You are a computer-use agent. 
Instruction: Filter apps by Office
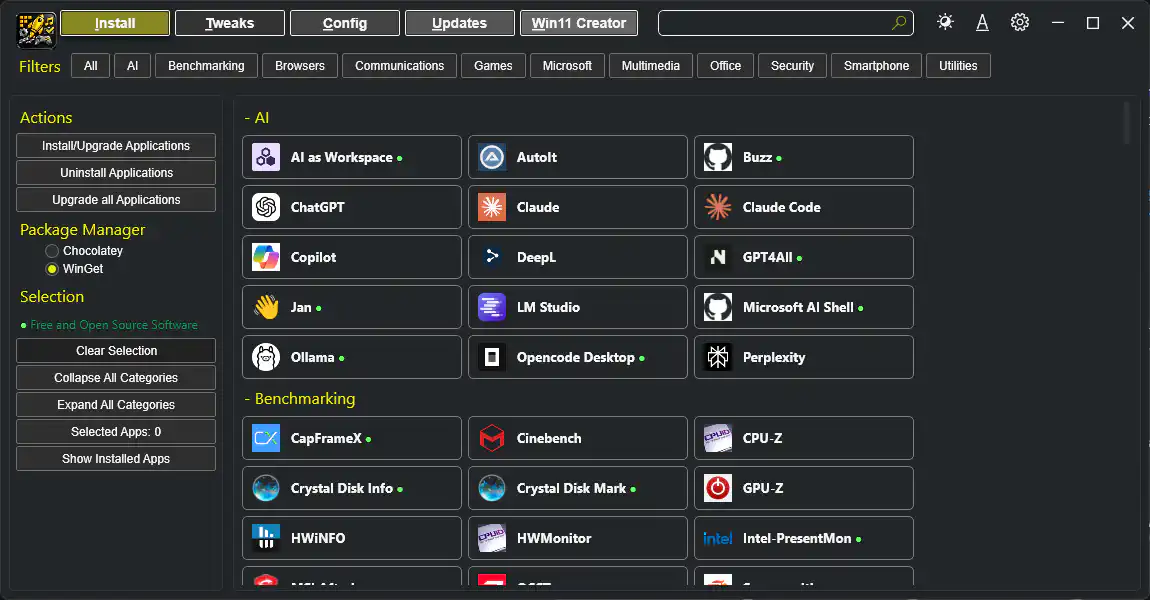[x=725, y=65]
